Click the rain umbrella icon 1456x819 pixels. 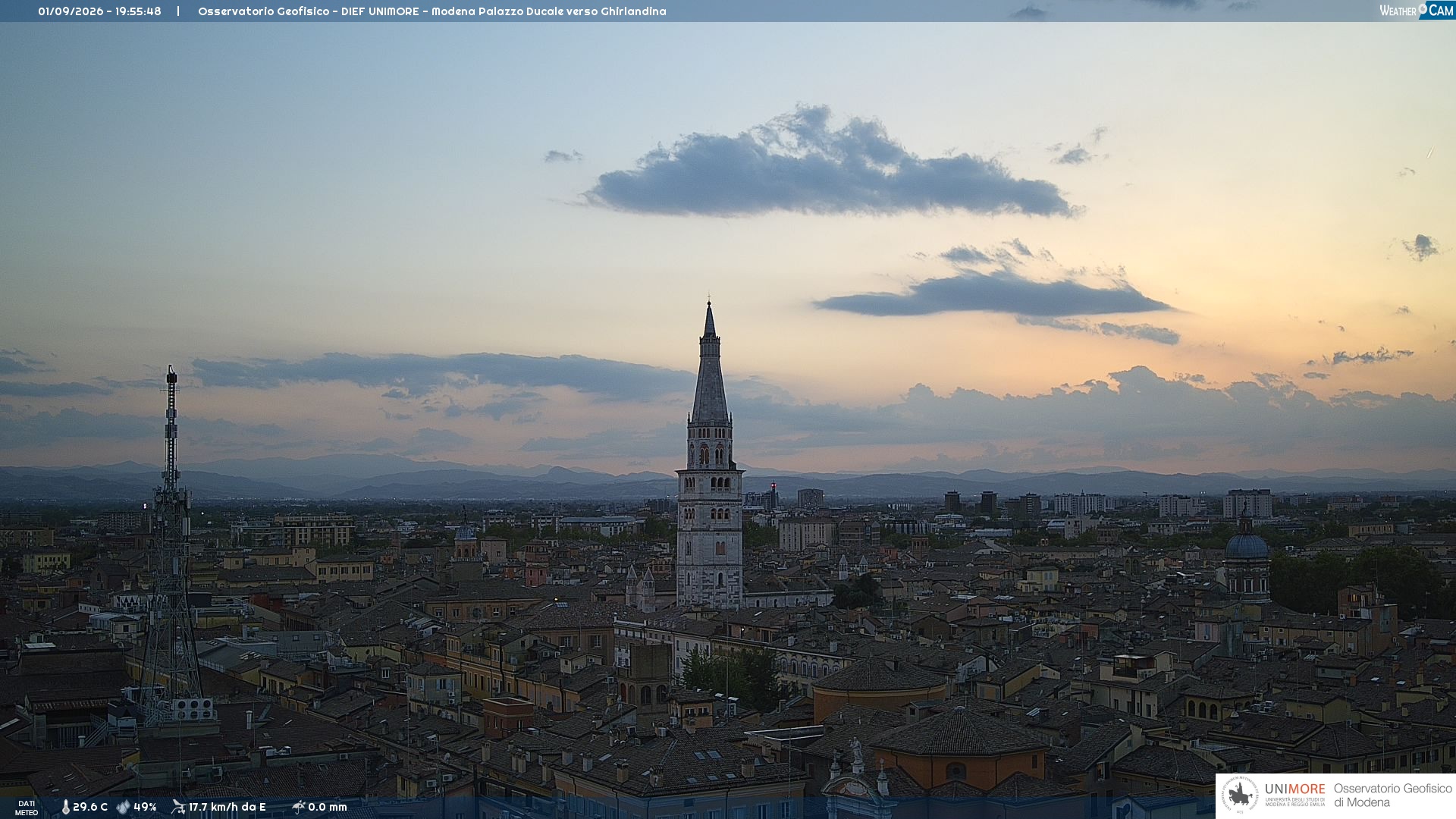[x=298, y=807]
